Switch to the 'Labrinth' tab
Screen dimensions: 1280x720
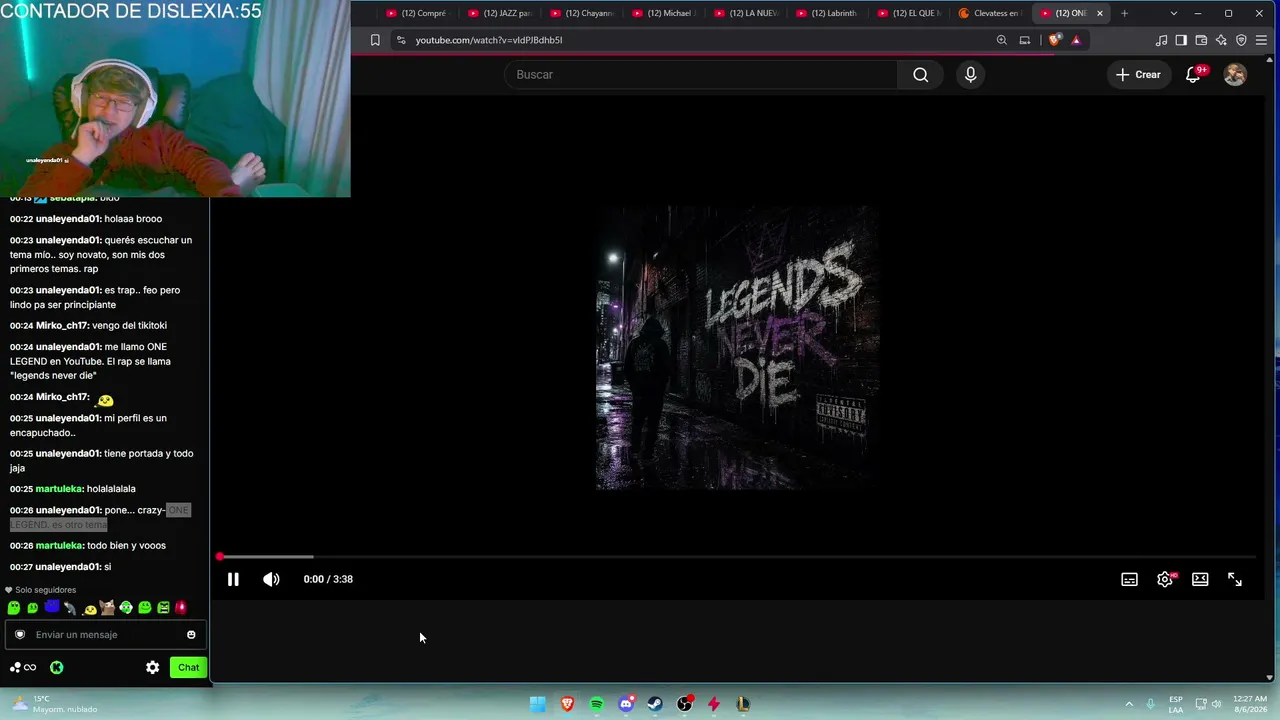828,13
